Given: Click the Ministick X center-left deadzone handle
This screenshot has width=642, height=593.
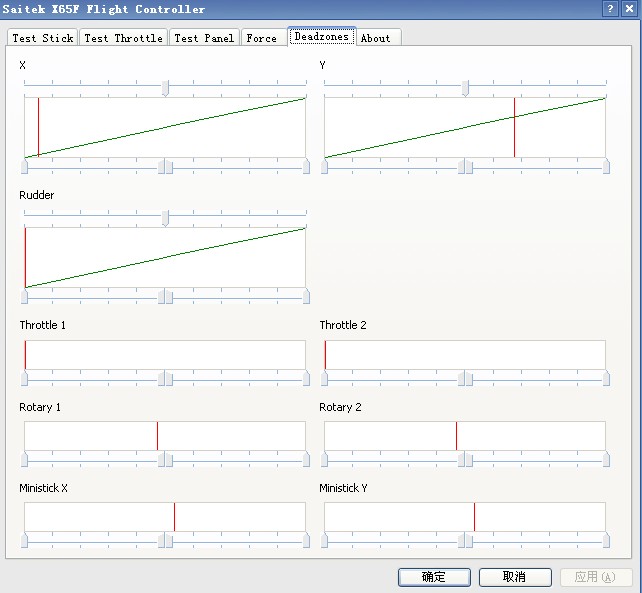Looking at the screenshot, I should 161,541.
